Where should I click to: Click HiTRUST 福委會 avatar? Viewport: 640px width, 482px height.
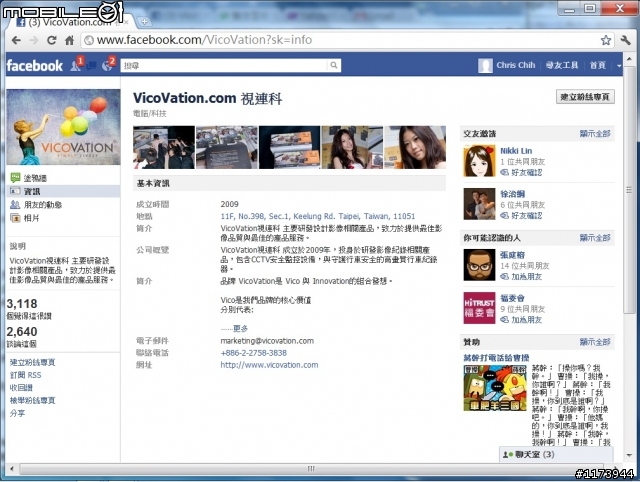(479, 308)
